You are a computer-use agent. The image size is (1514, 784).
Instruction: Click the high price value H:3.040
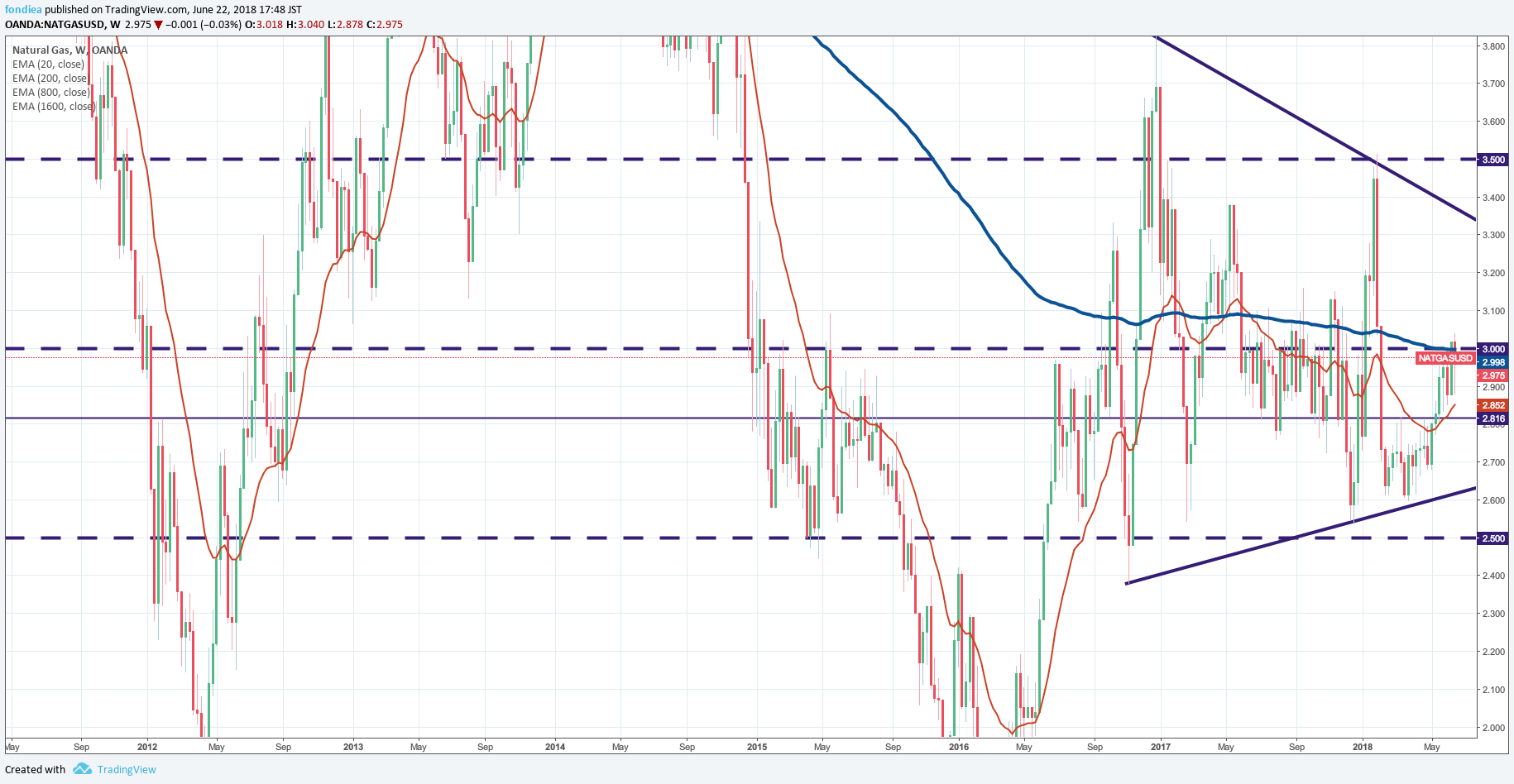(x=305, y=24)
